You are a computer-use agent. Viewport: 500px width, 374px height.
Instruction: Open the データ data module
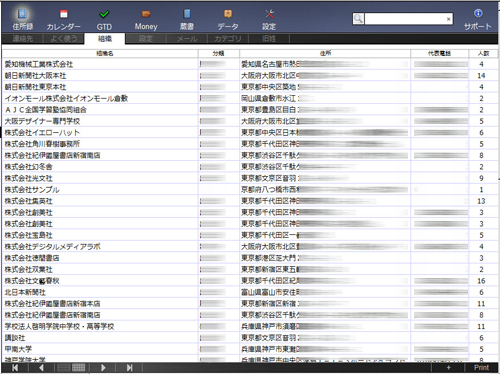point(228,19)
